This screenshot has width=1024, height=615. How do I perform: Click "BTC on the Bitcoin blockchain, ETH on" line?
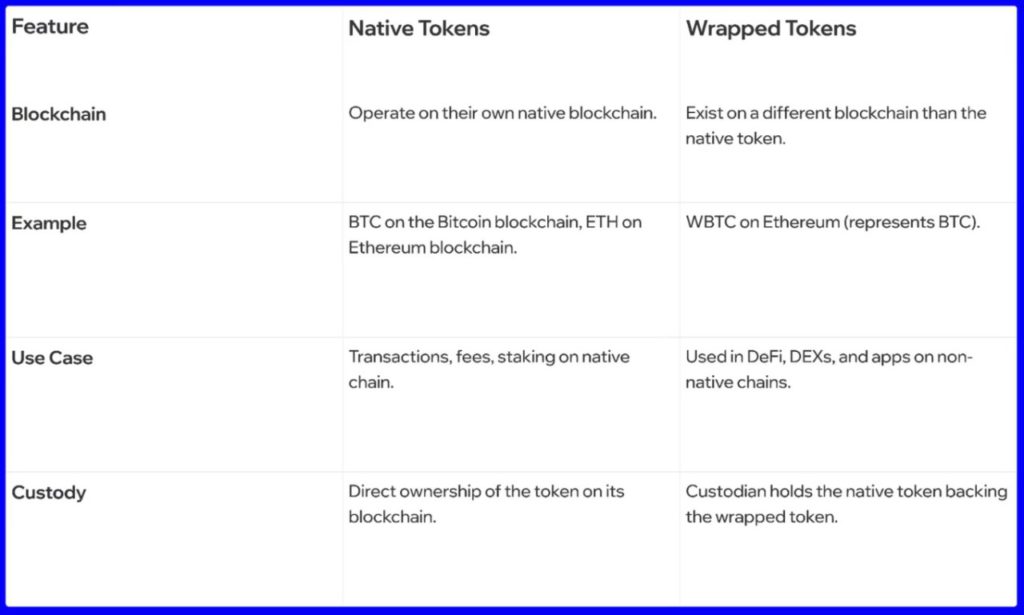pos(495,222)
